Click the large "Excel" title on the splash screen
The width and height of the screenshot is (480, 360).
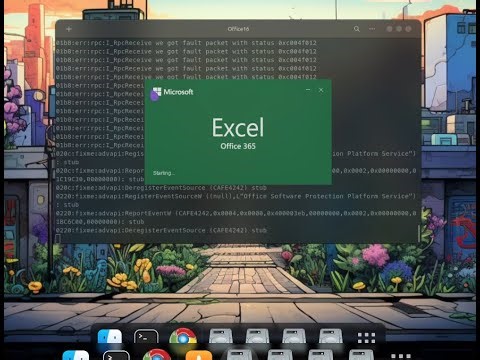tap(238, 128)
